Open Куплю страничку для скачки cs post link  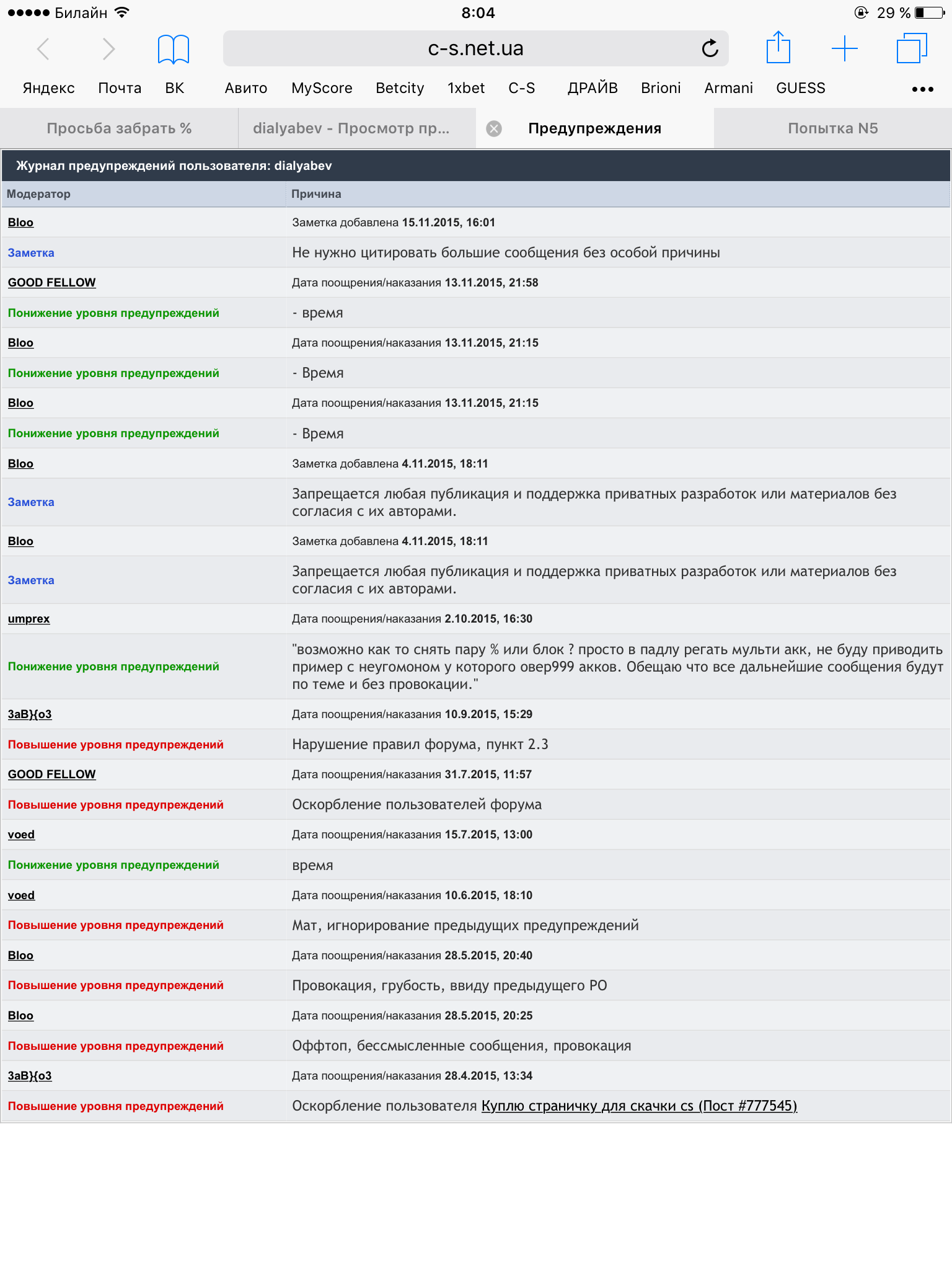[639, 1106]
